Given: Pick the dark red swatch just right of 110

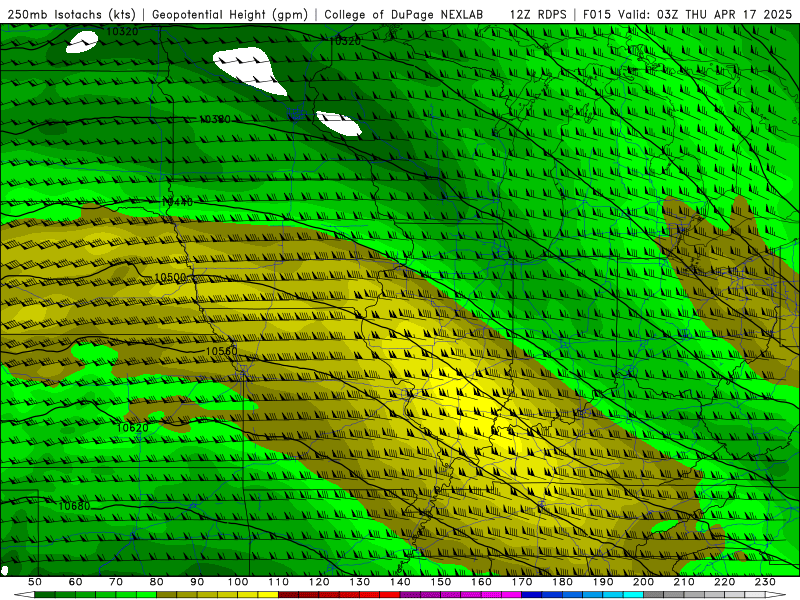Looking at the screenshot, I should (289, 595).
